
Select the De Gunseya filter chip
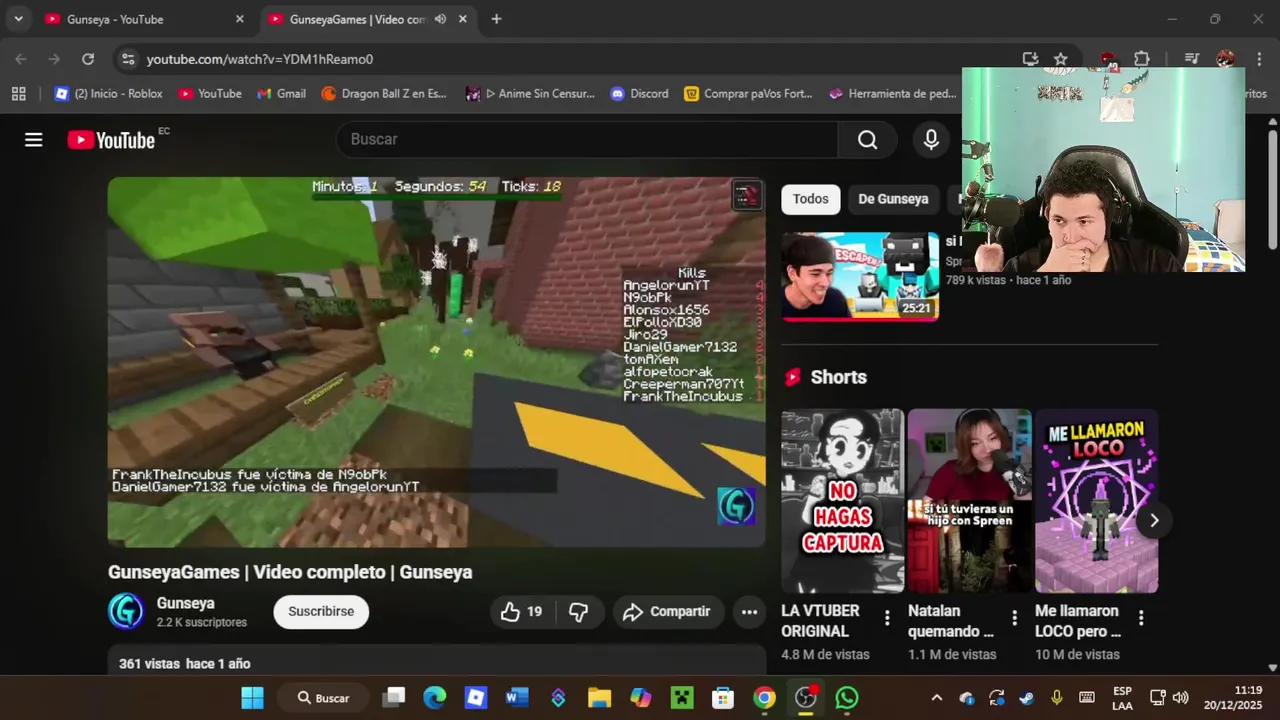[x=893, y=199]
